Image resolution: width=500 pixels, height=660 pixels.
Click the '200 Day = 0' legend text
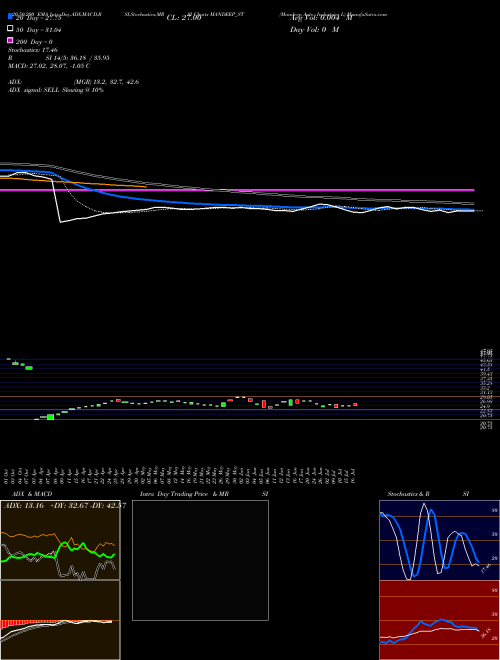(x=35, y=42)
